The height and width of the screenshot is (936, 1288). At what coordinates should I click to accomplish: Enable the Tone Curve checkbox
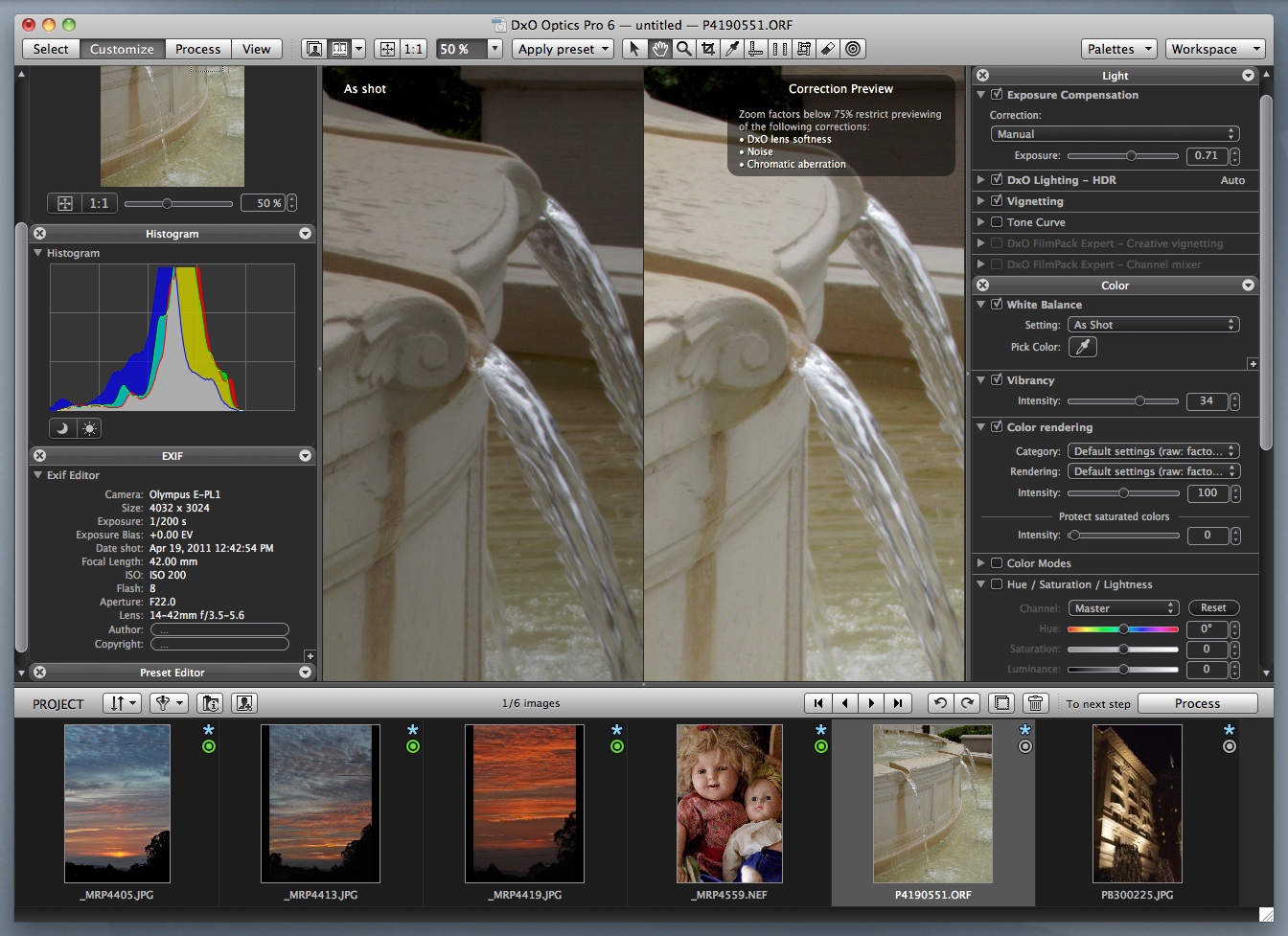pos(997,222)
